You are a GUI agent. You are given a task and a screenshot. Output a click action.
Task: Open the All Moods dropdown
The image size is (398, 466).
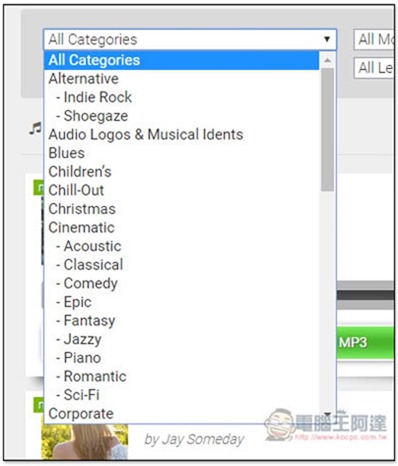(374, 40)
